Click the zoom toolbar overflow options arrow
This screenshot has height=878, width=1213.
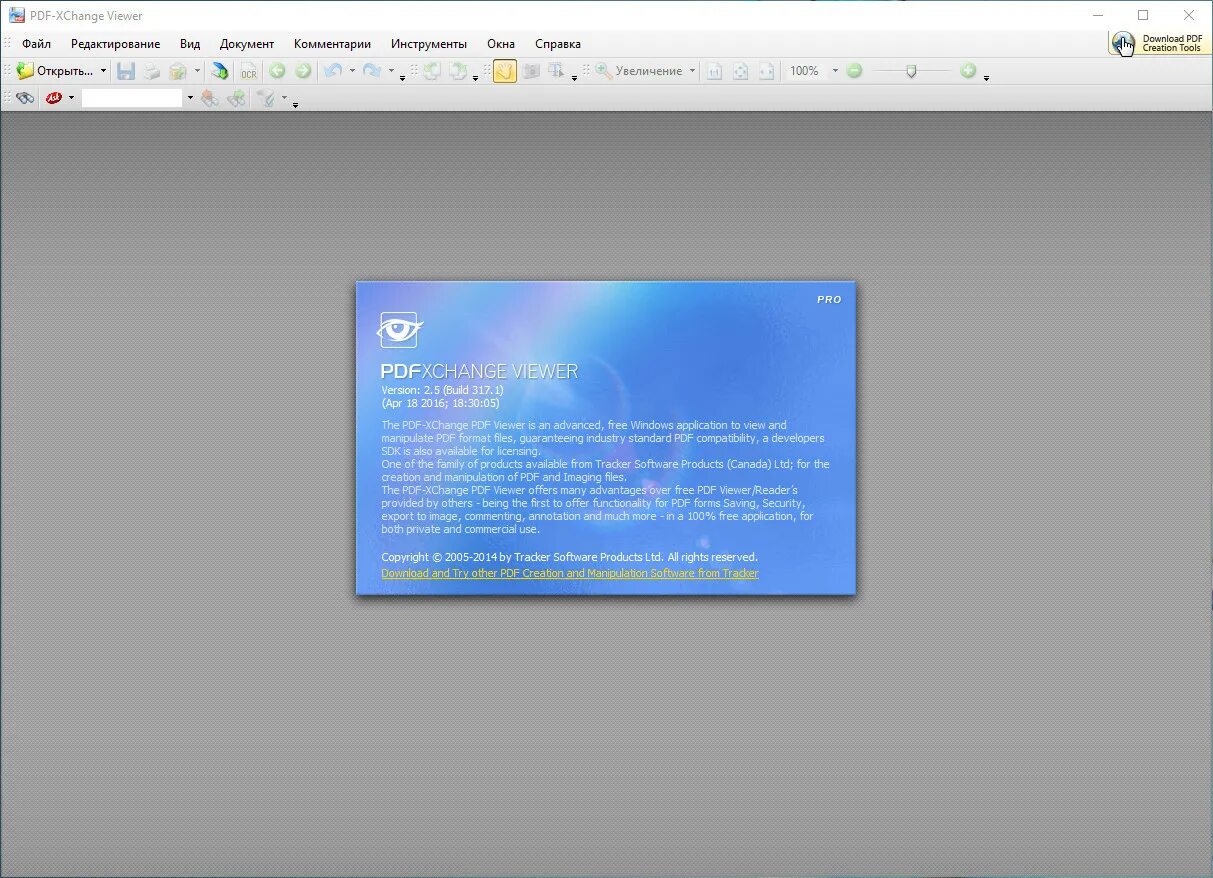[986, 77]
